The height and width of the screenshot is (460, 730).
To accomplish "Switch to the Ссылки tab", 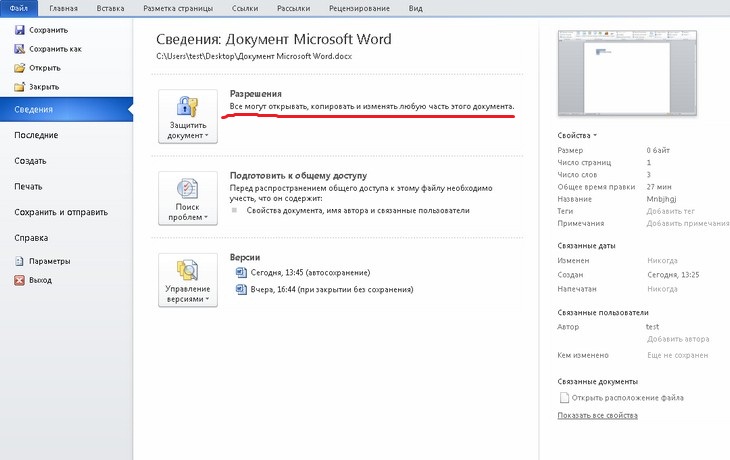I will pos(245,8).
